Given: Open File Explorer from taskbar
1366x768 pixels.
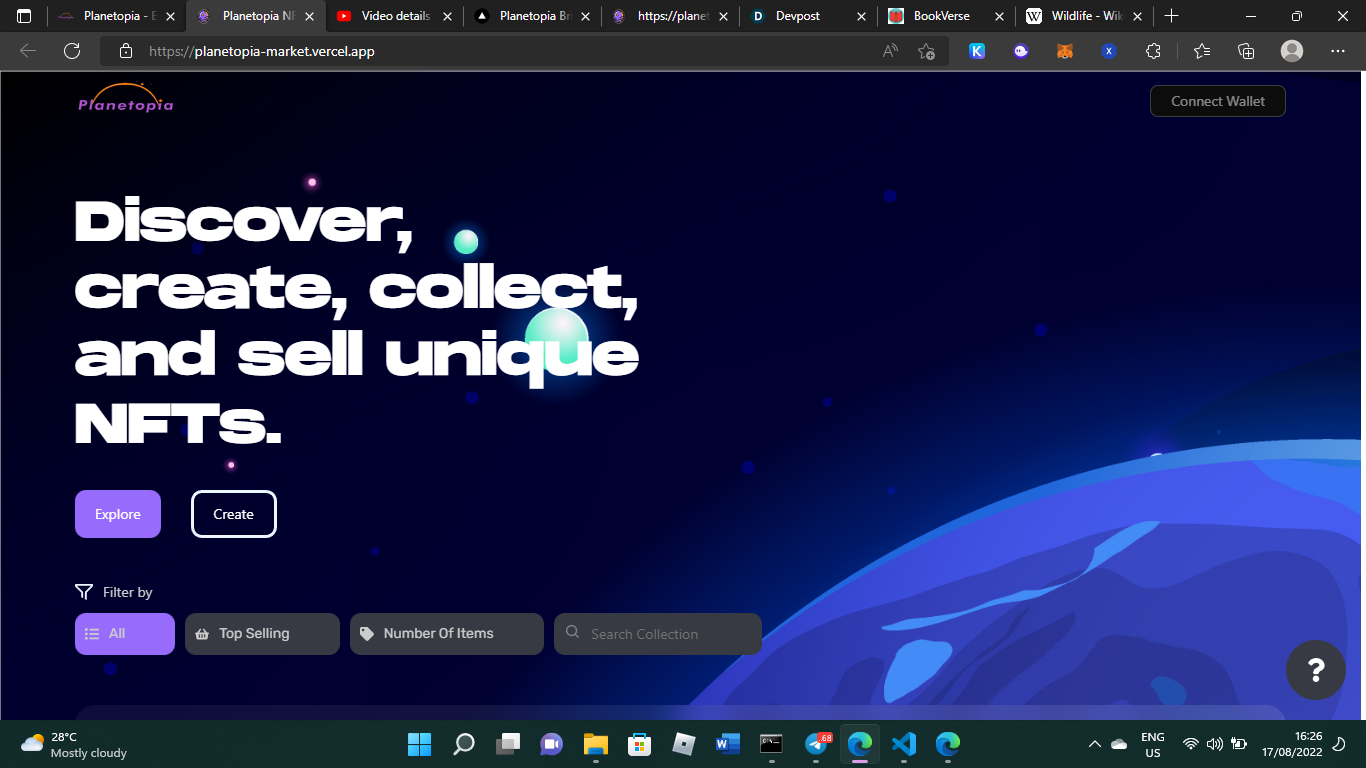Looking at the screenshot, I should pyautogui.click(x=596, y=744).
